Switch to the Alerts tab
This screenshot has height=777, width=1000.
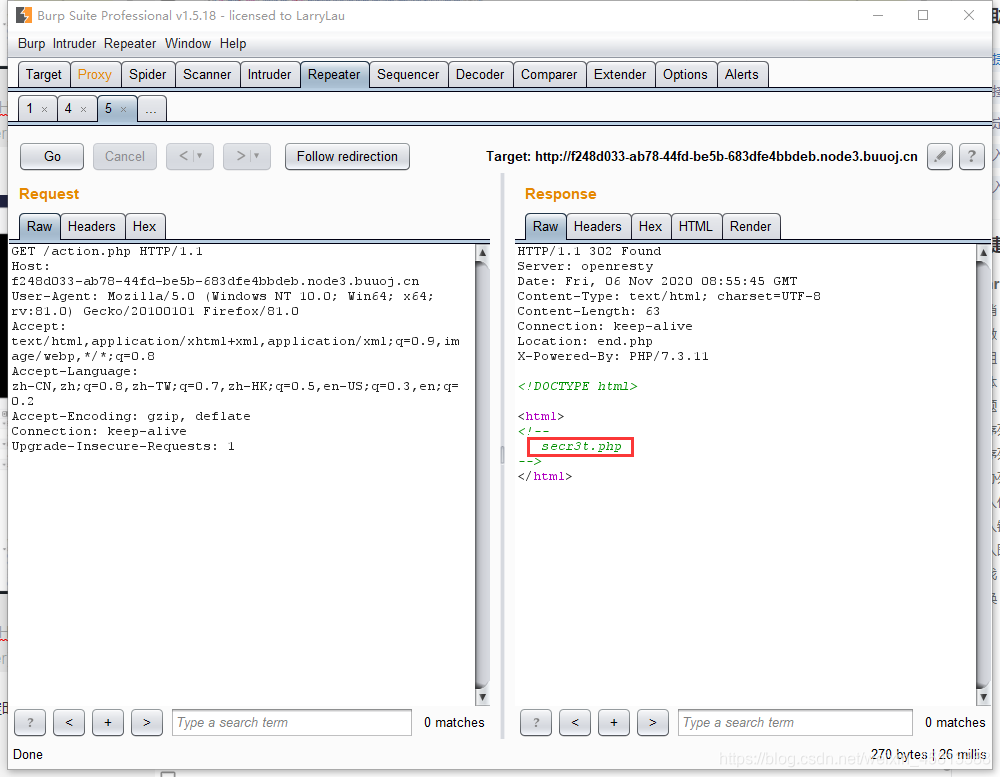pos(742,75)
